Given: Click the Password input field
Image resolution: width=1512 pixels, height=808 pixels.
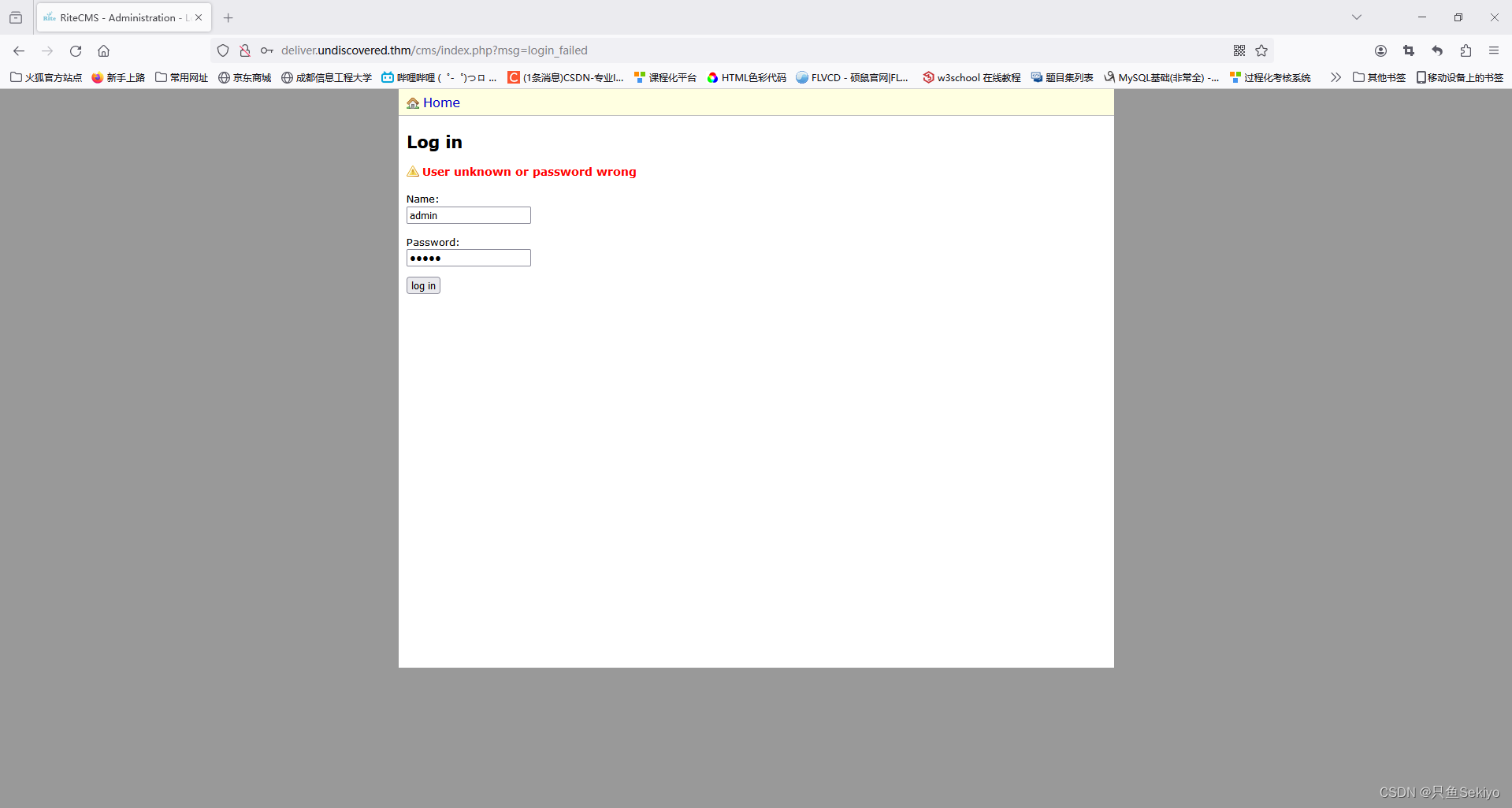Looking at the screenshot, I should pyautogui.click(x=469, y=258).
